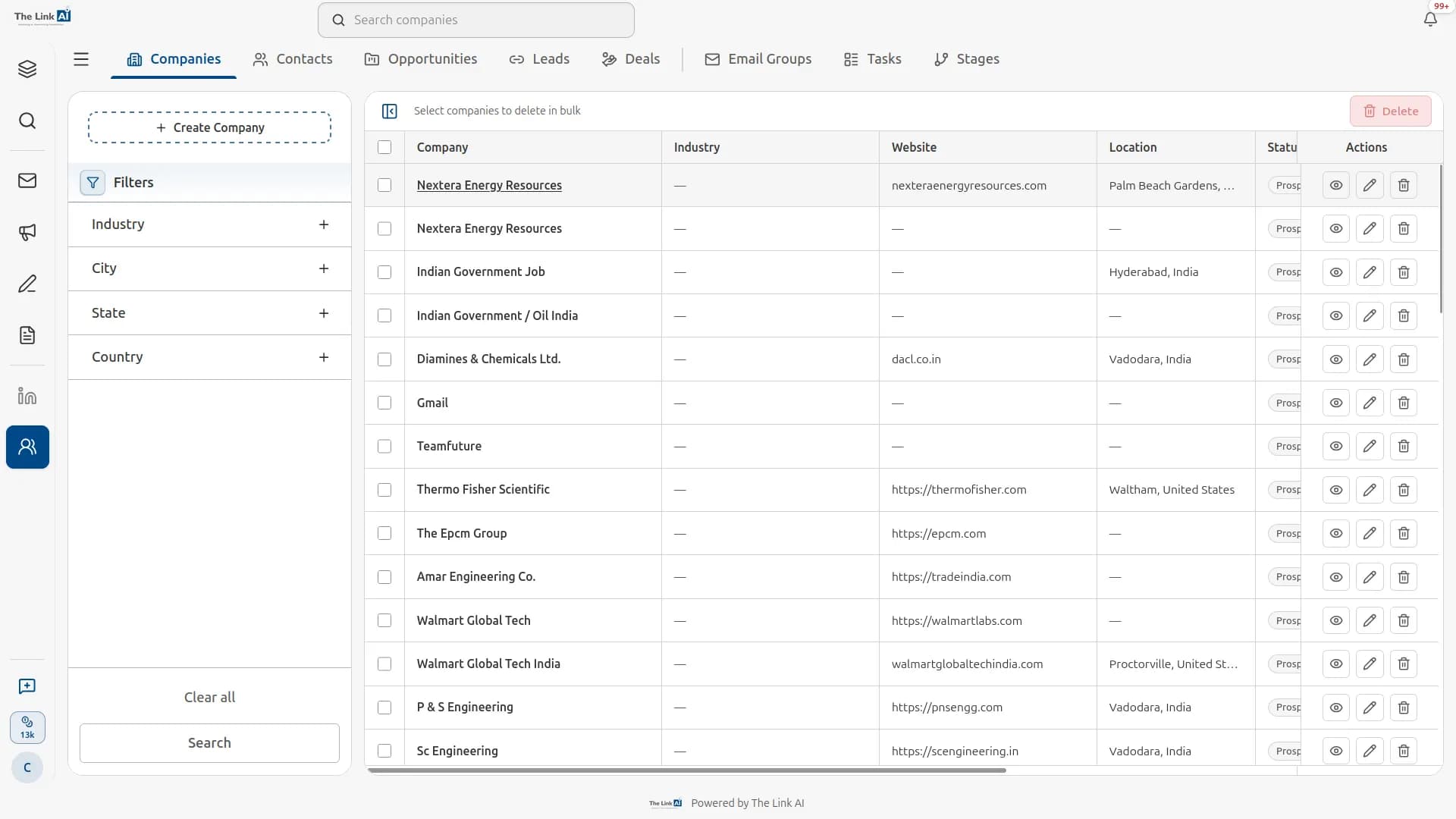Toggle the select-all companies checkbox

click(384, 147)
